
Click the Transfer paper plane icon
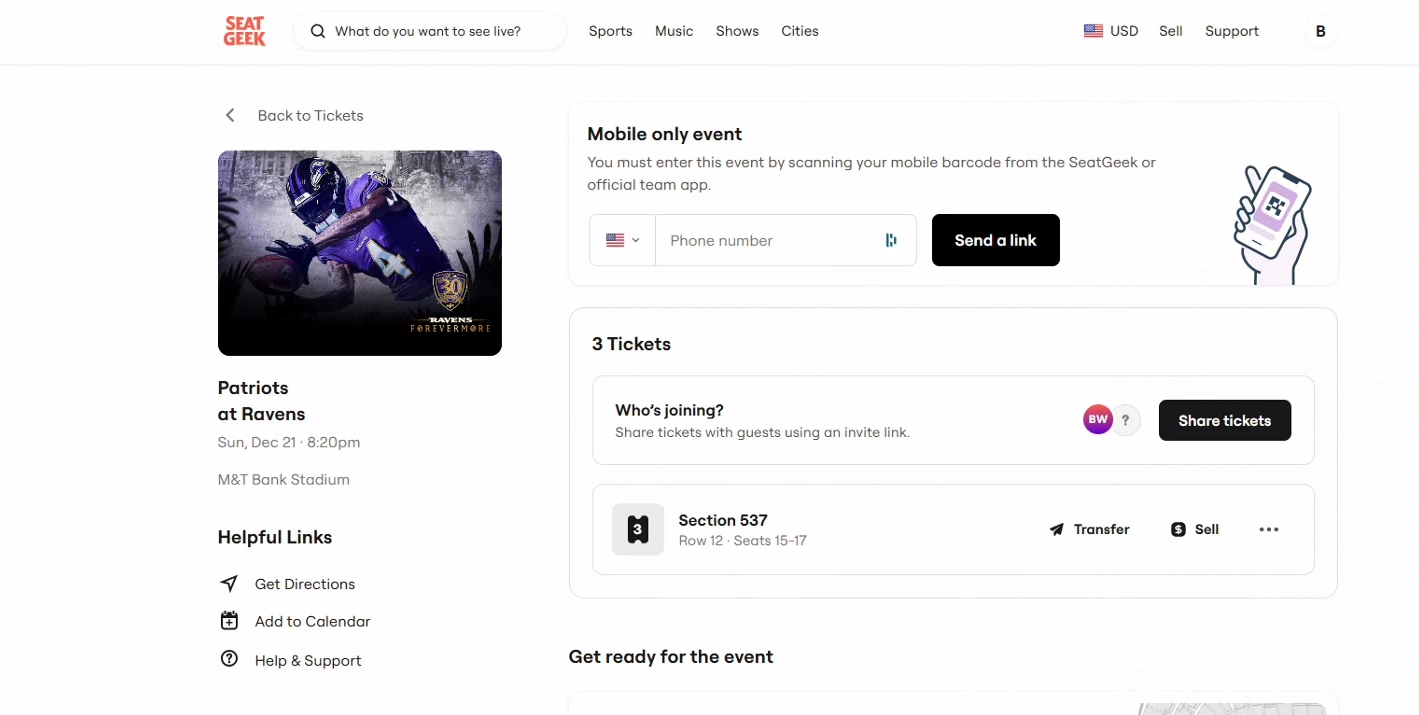pyautogui.click(x=1057, y=529)
